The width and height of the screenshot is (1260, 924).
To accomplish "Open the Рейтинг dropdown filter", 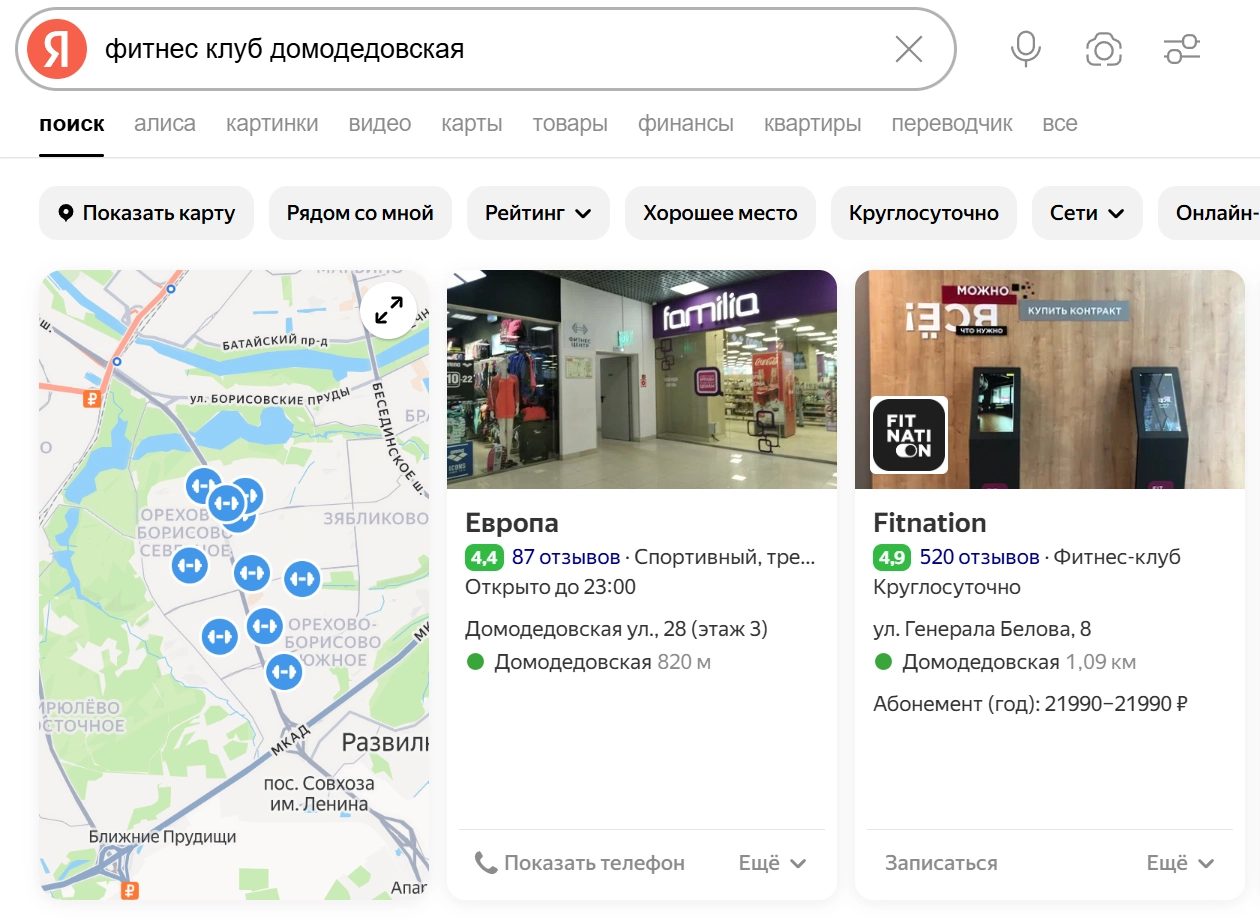I will pos(538,213).
